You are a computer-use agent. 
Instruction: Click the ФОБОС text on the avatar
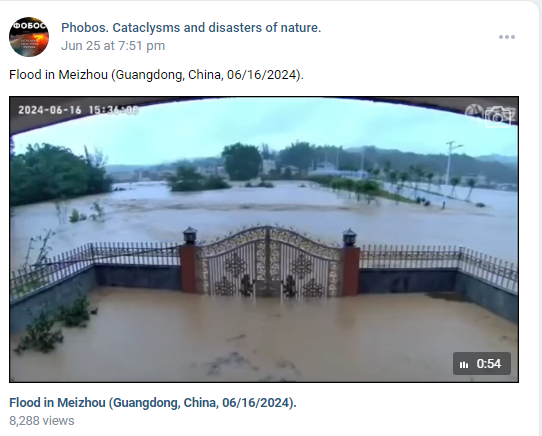(x=29, y=26)
